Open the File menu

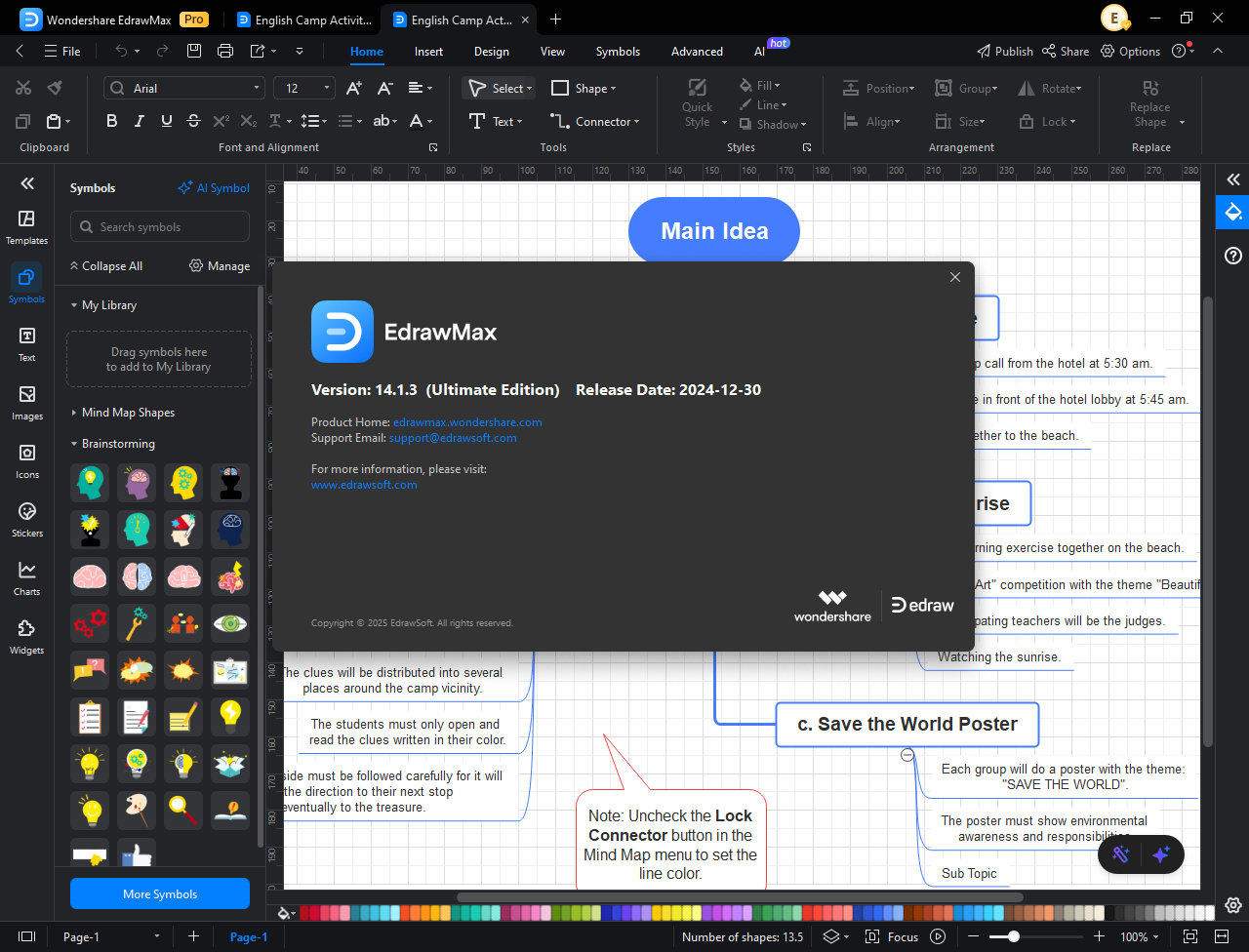[62, 51]
